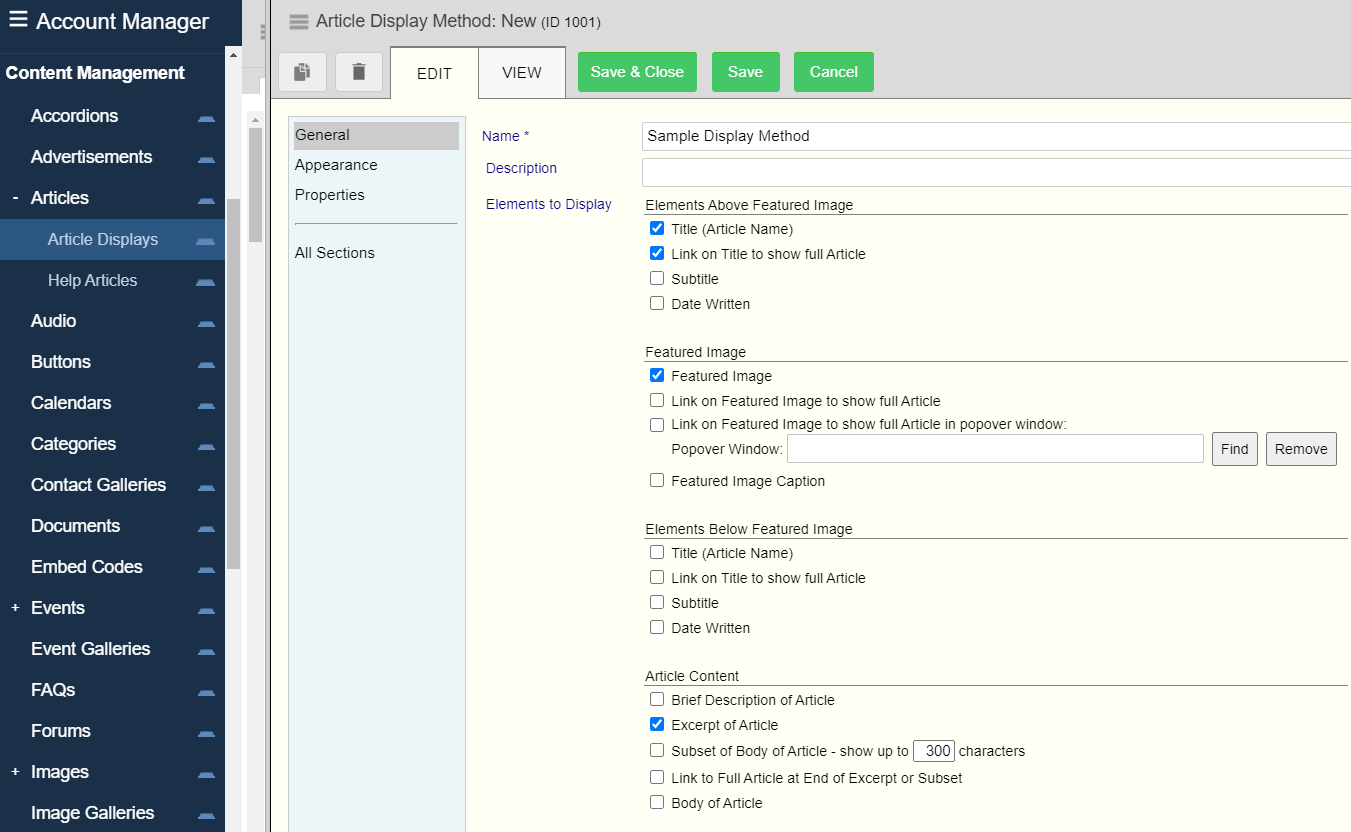Viewport: 1351px width, 832px height.
Task: Select the General section
Action: tap(376, 135)
